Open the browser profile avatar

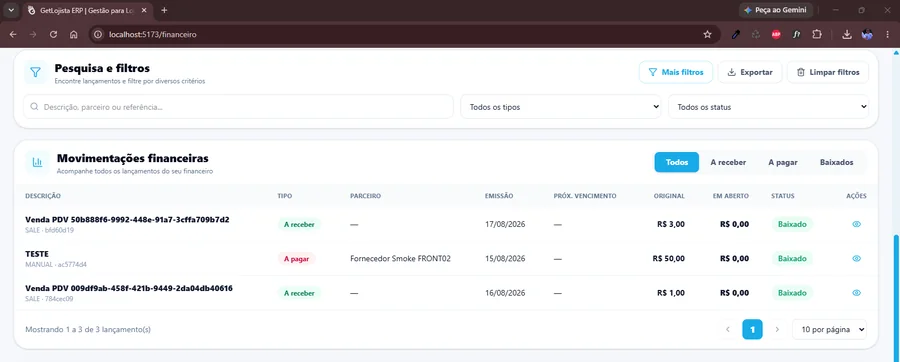[x=867, y=34]
